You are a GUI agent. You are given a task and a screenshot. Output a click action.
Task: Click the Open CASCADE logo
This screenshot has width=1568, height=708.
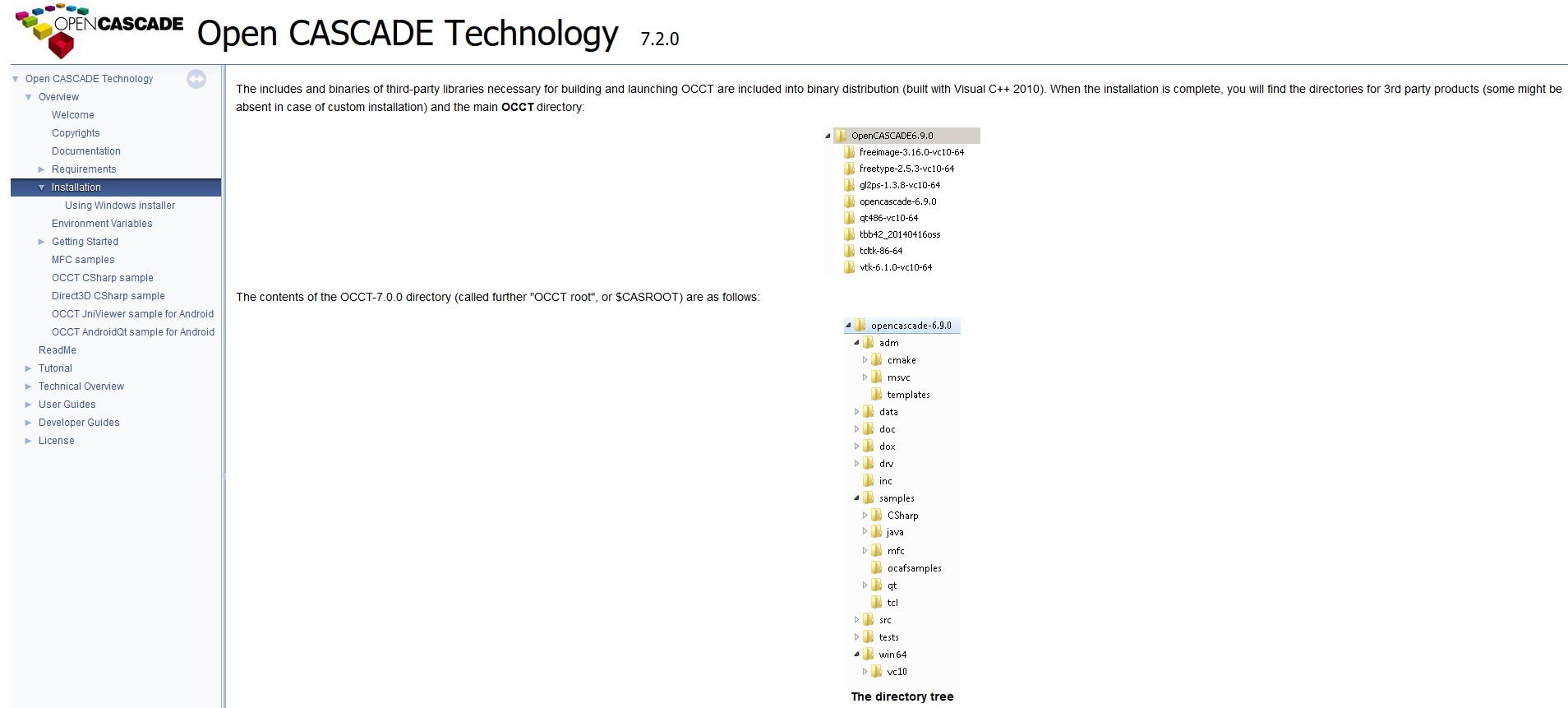pos(99,32)
